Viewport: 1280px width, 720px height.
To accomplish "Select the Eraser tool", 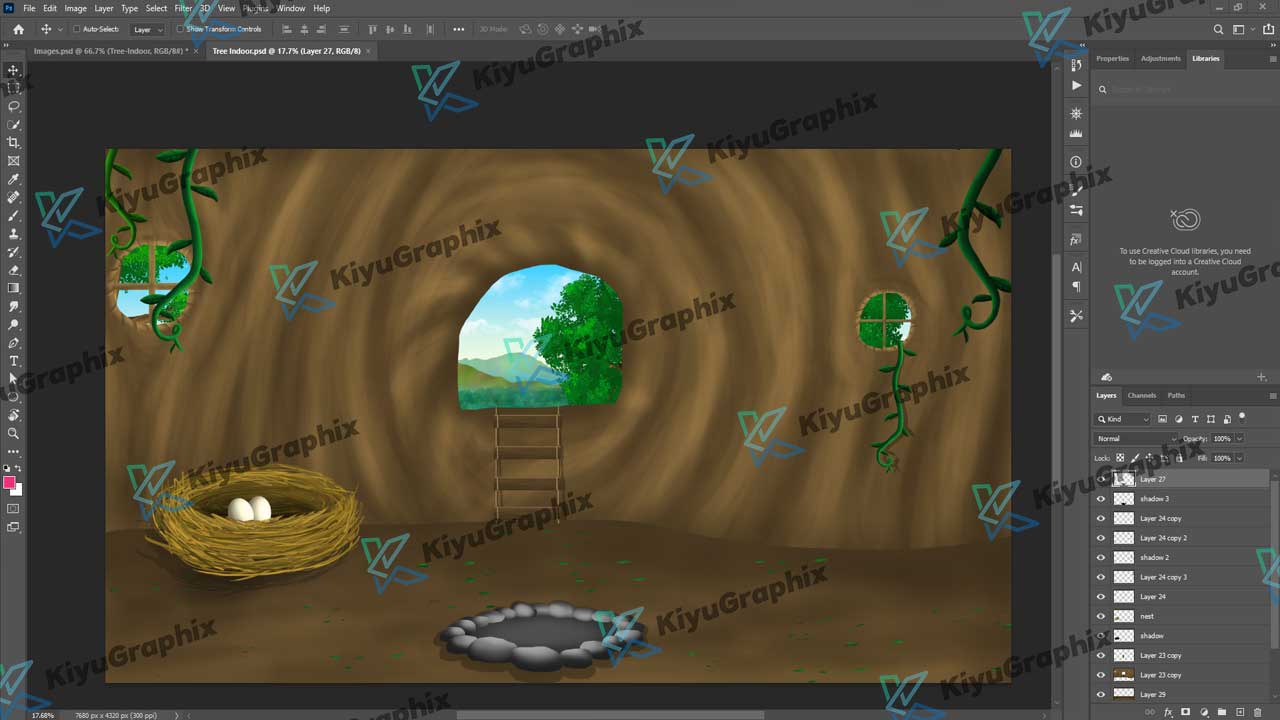I will coord(14,270).
